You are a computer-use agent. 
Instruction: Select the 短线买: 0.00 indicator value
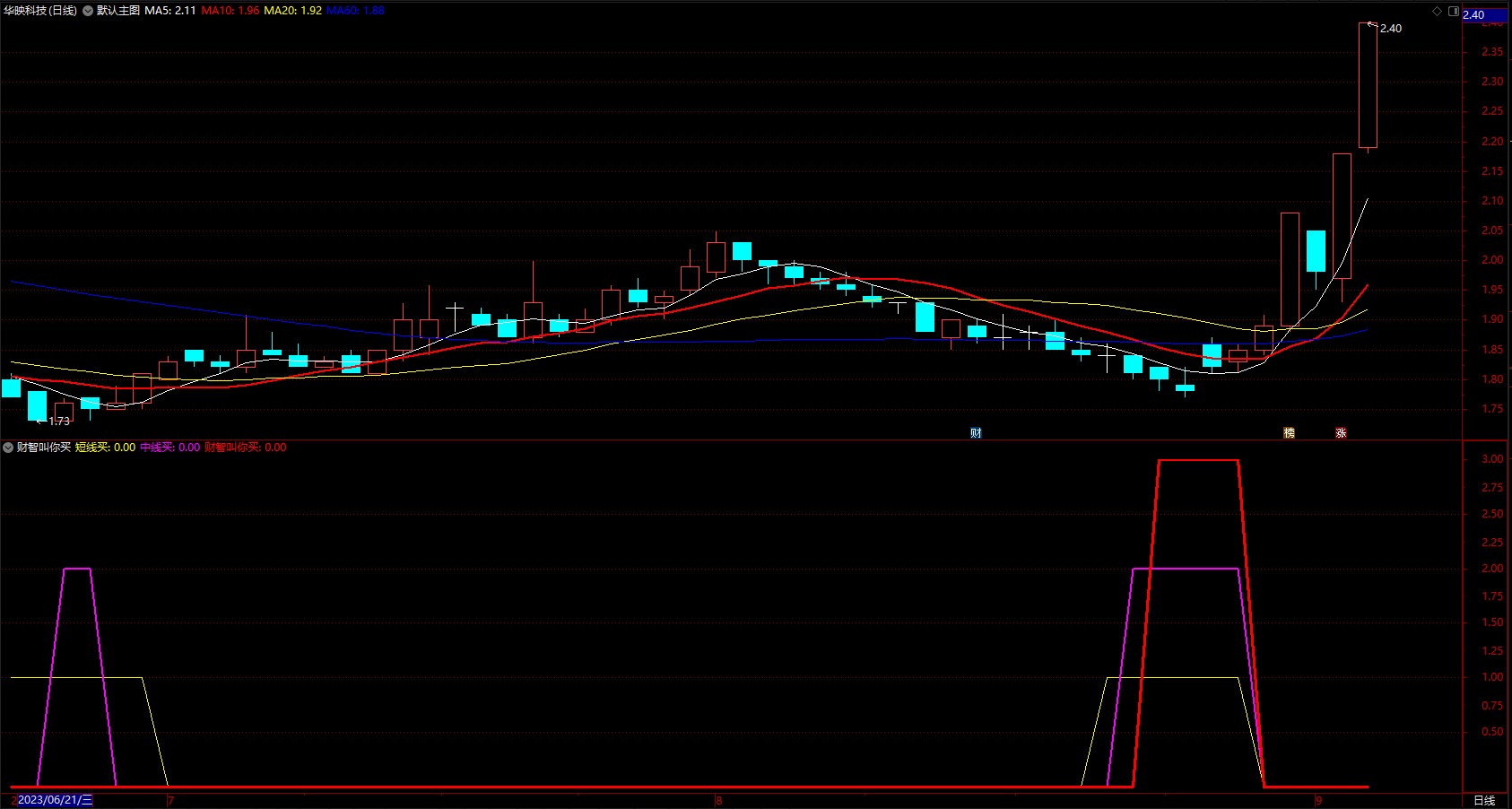pyautogui.click(x=105, y=447)
